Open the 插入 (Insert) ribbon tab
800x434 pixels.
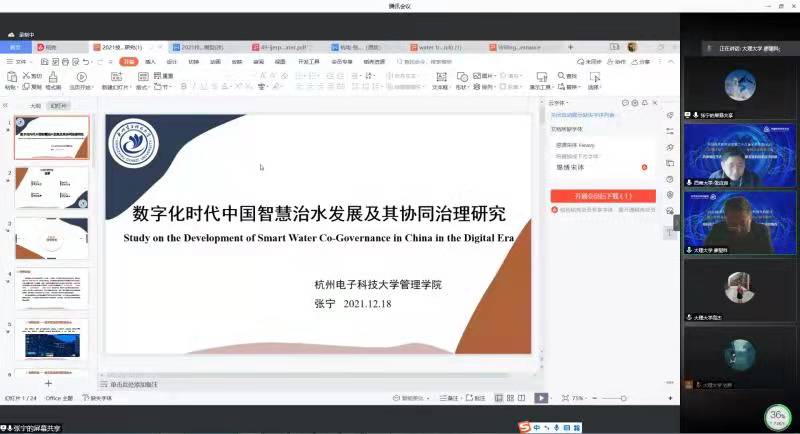(x=150, y=62)
